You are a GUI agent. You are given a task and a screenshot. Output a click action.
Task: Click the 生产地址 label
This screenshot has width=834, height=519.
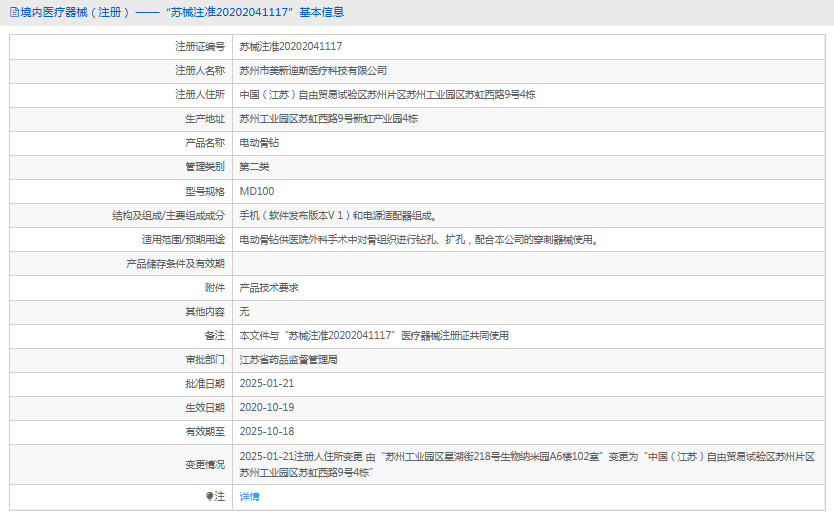click(205, 119)
